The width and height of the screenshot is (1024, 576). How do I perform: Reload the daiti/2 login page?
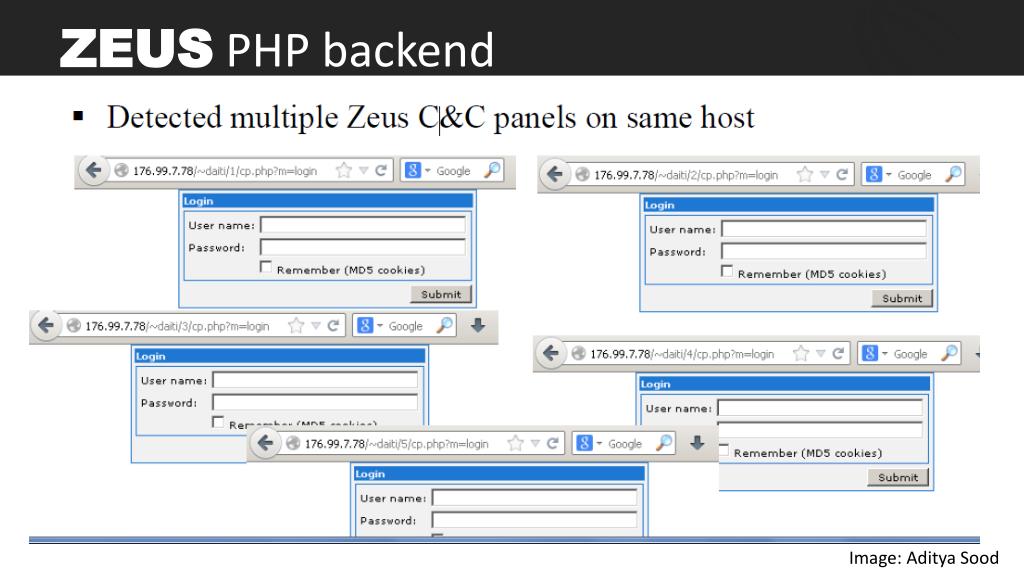(842, 174)
